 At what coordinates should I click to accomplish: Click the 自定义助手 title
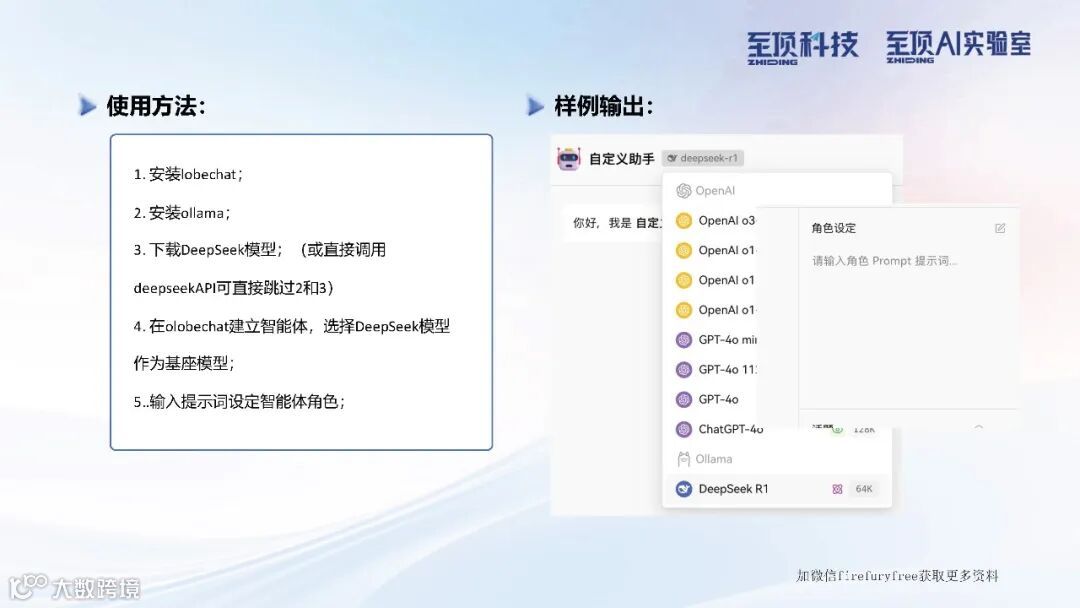[621, 159]
